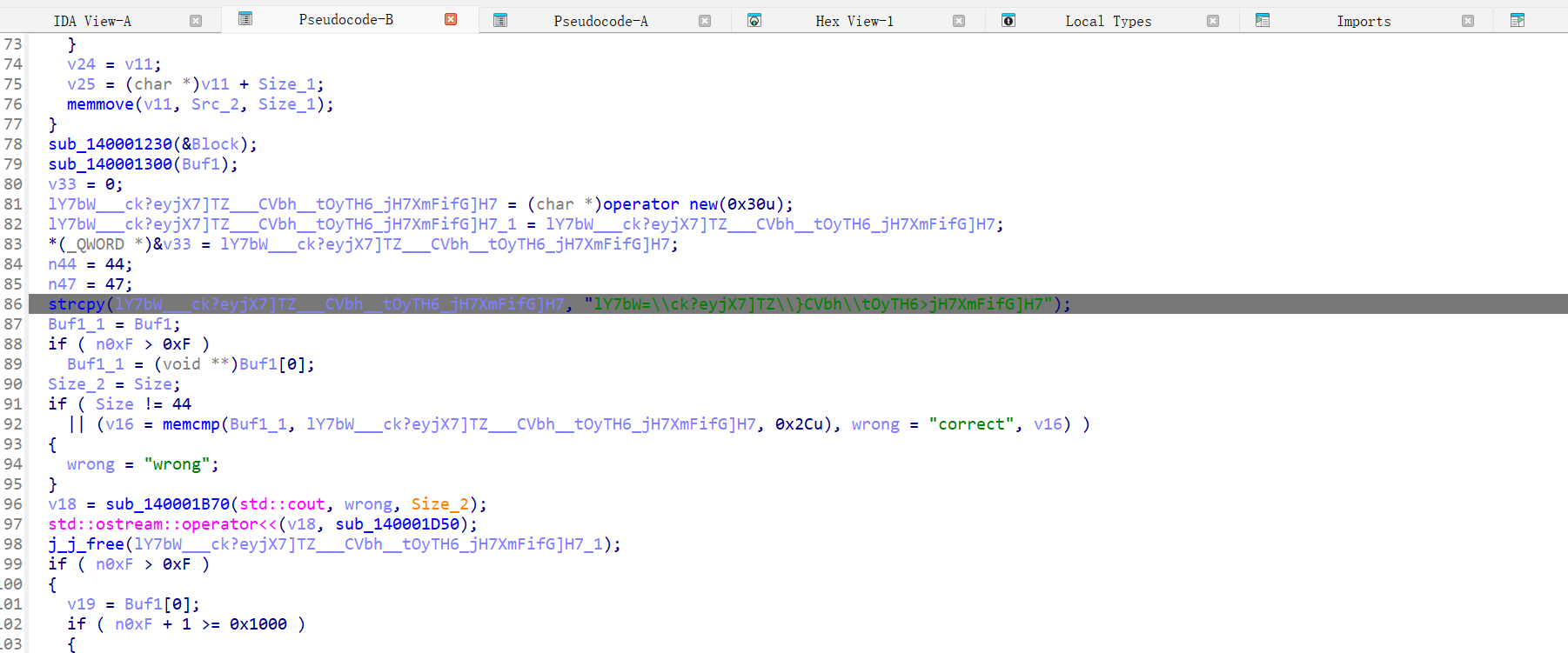Close the Hex View-1 tab
Image resolution: width=1568 pixels, height=653 pixels.
click(959, 21)
